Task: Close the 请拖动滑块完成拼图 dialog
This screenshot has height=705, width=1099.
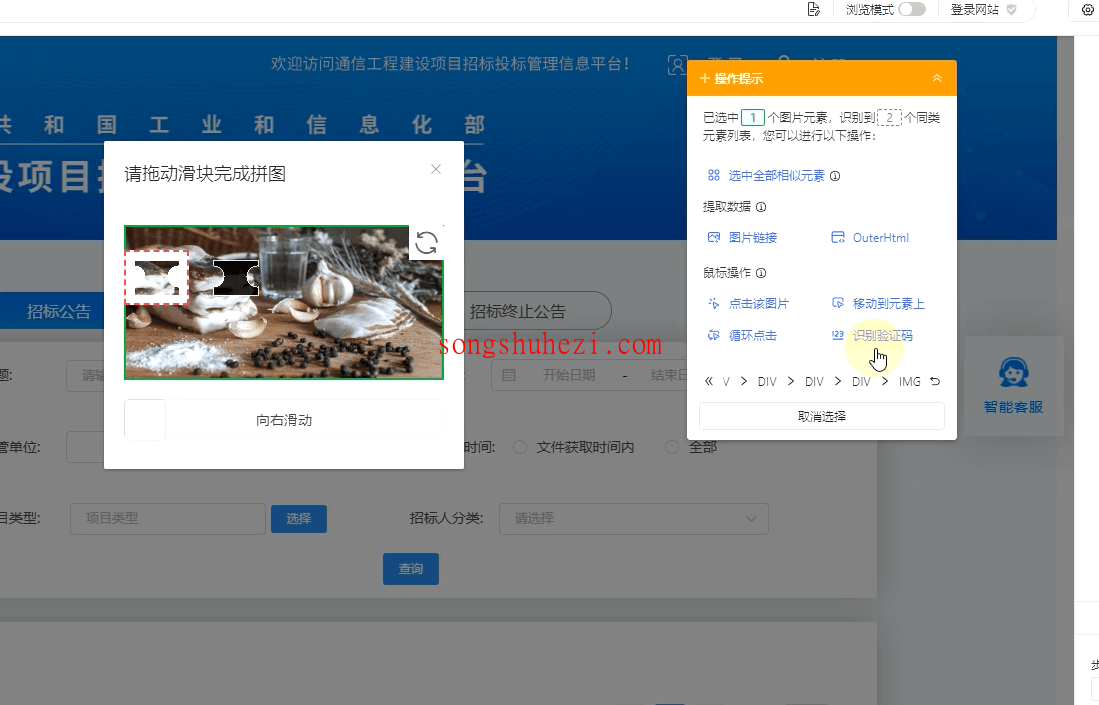Action: point(436,169)
